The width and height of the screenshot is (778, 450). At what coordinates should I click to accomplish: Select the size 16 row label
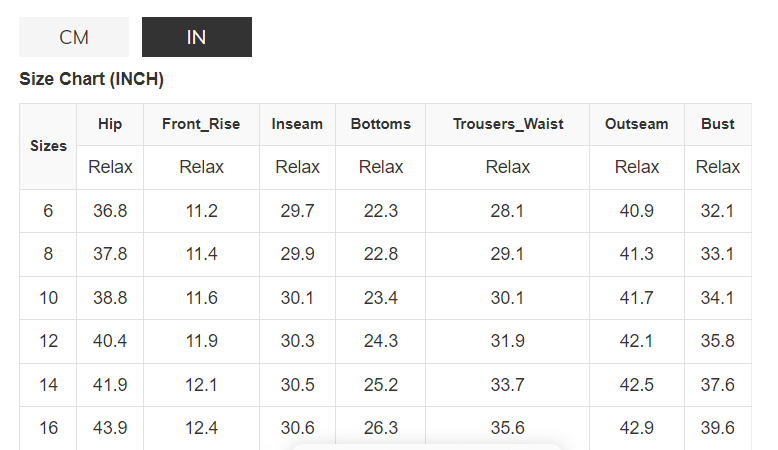(48, 428)
